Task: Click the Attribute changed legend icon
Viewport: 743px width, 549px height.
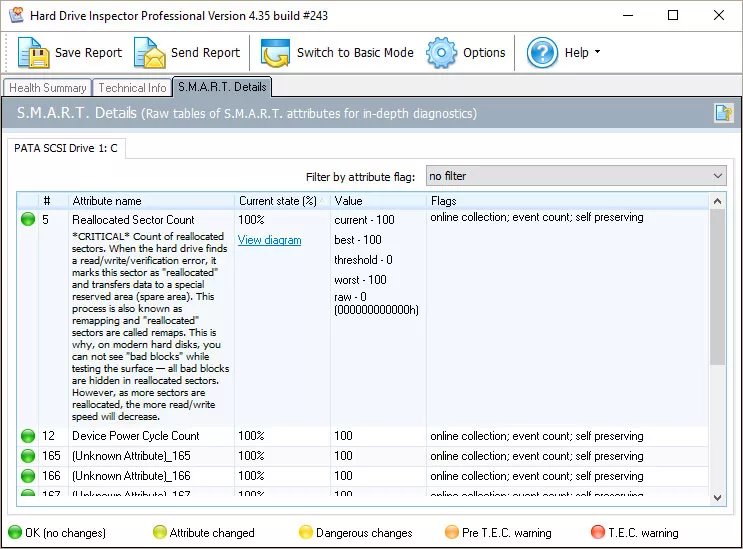Action: pyautogui.click(x=160, y=532)
